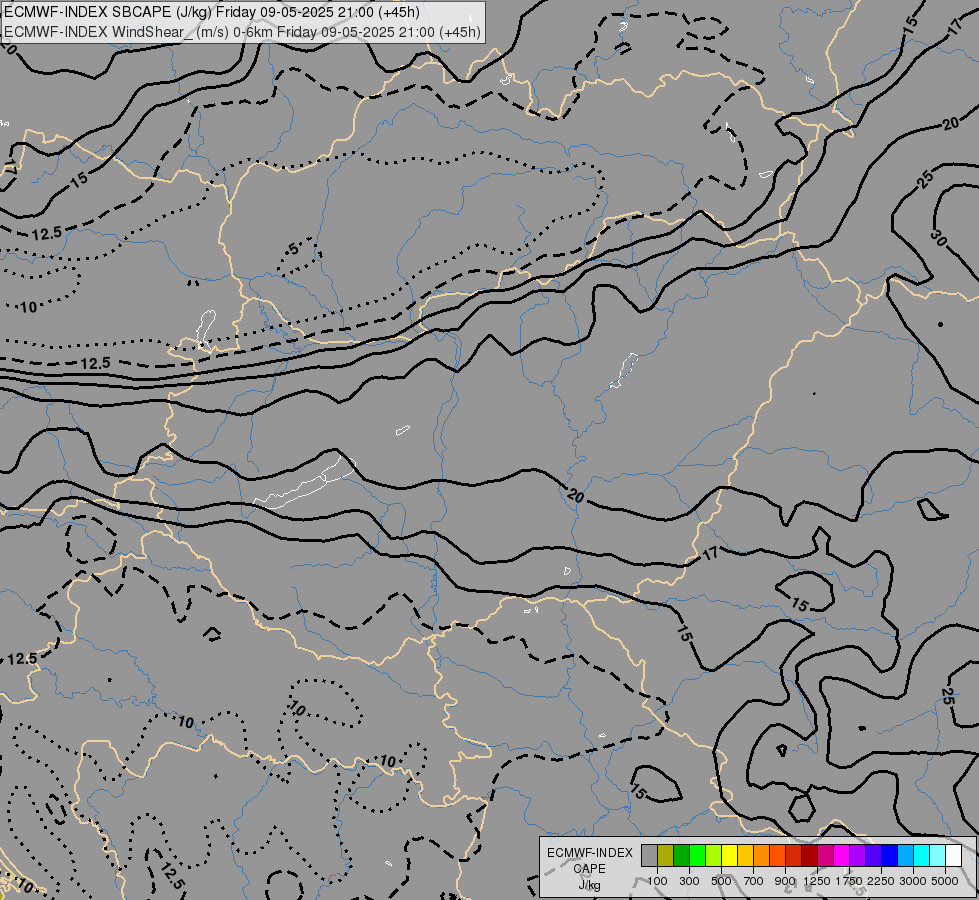Click the amber swatch above 700
The width and height of the screenshot is (979, 900).
745,856
